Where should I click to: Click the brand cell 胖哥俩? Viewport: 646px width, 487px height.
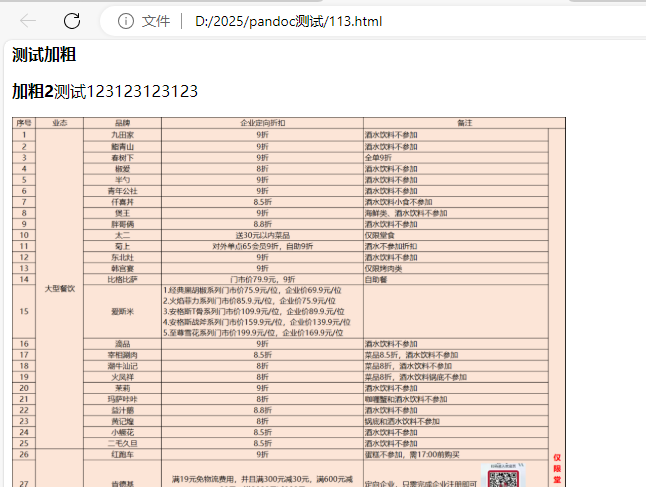122,224
